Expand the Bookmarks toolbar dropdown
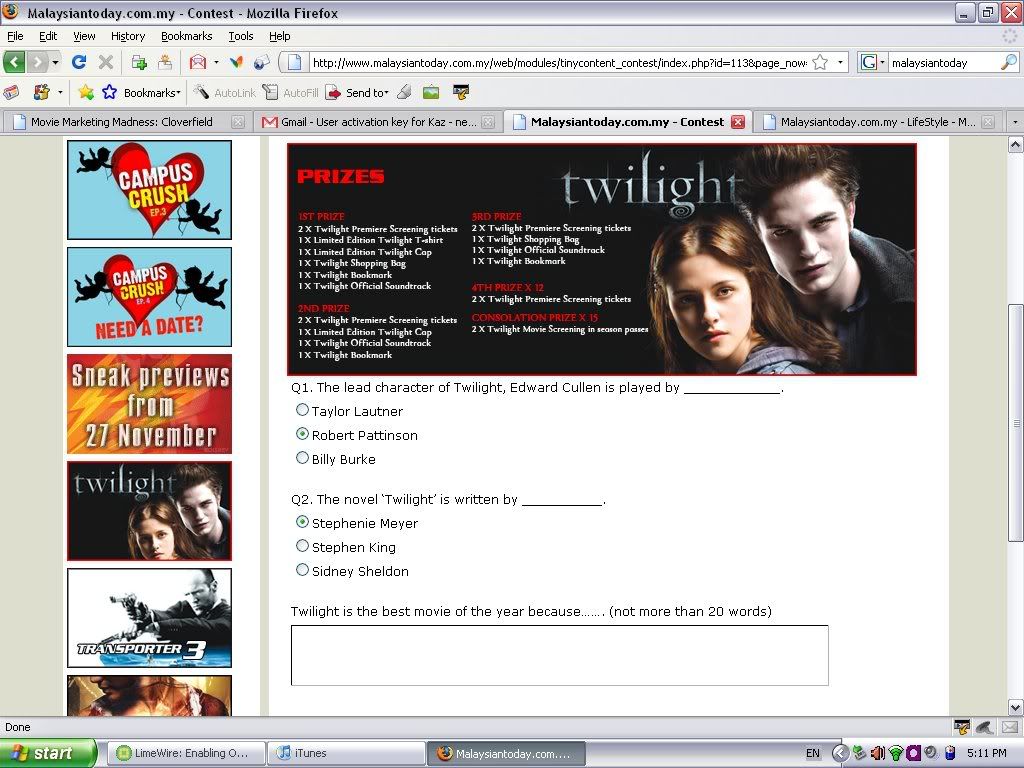 point(152,93)
